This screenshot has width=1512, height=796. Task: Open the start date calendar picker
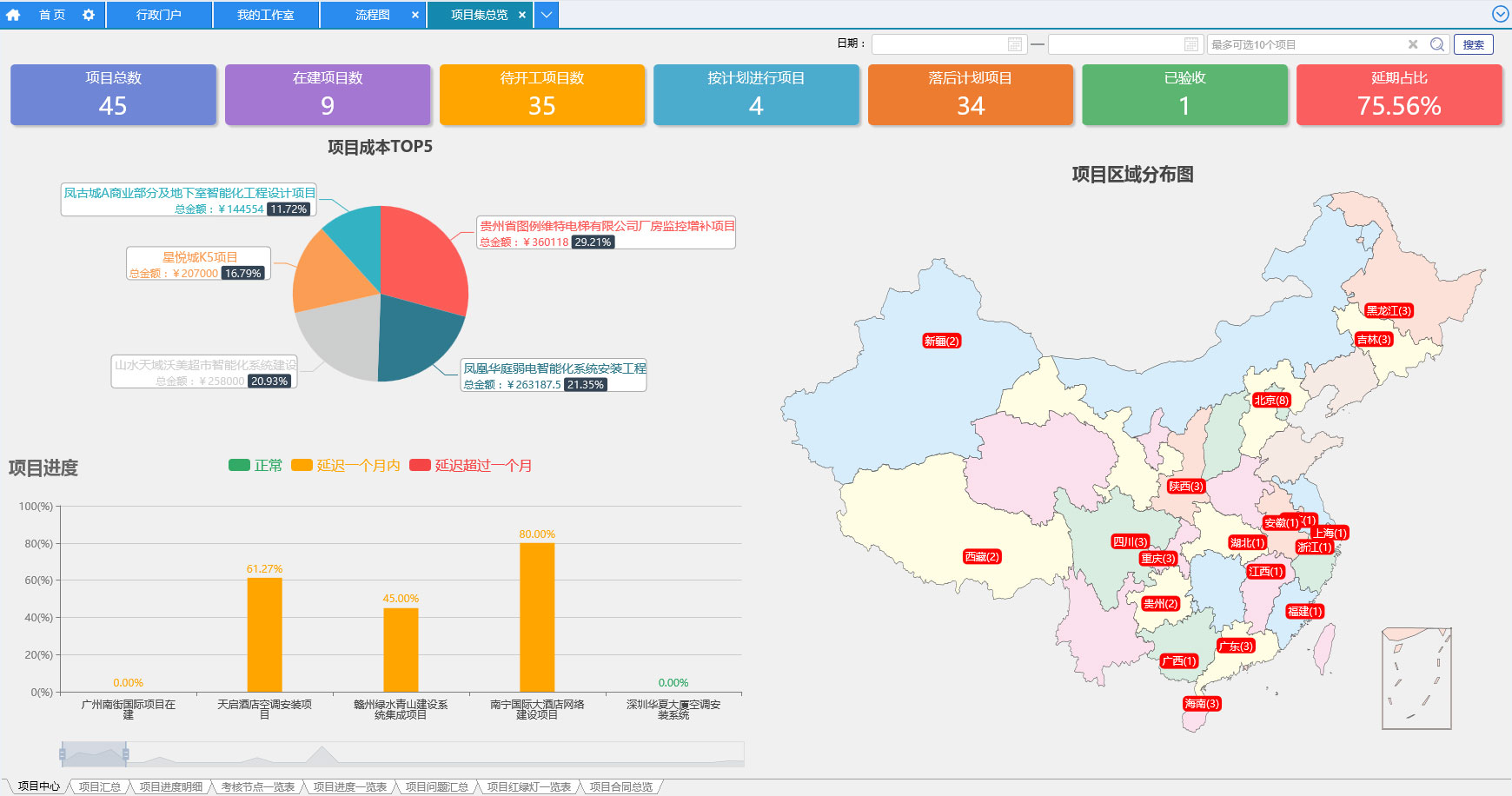1014,44
